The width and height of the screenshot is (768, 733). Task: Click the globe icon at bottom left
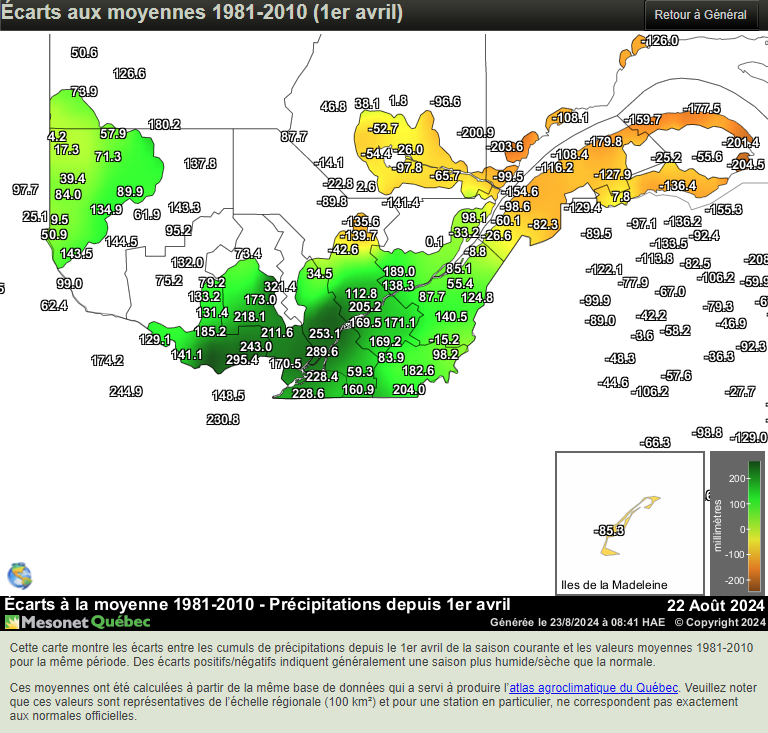click(19, 575)
